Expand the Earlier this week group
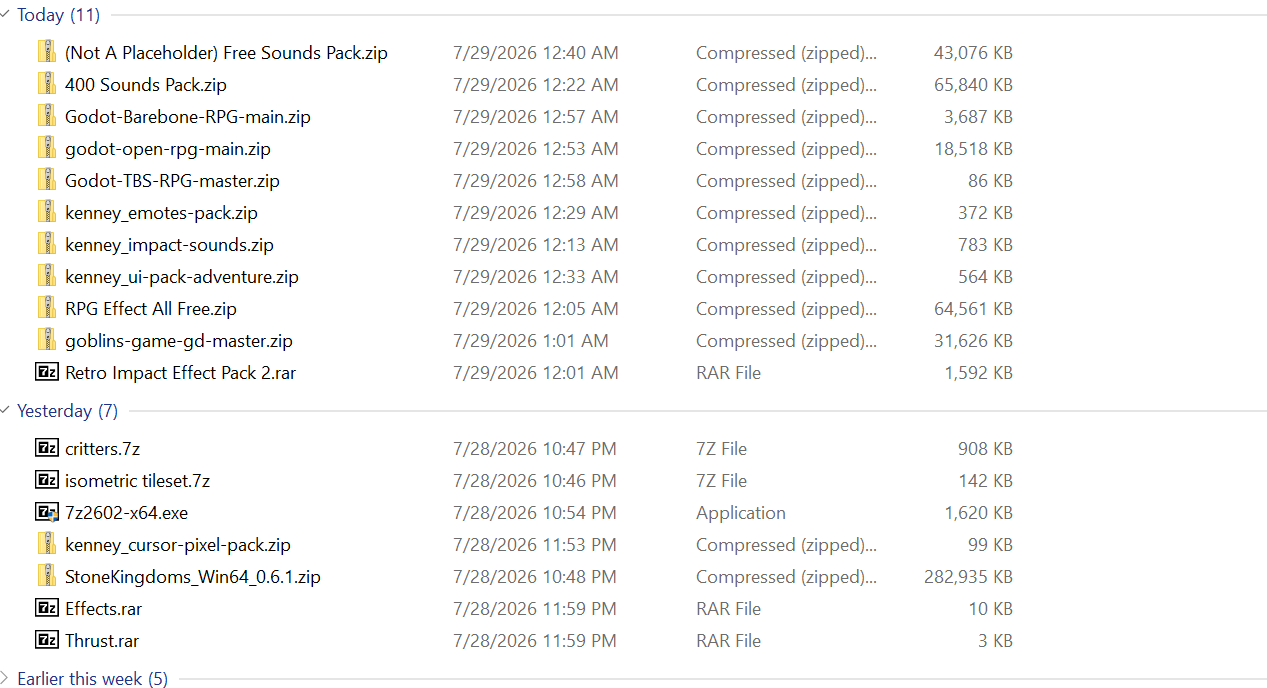 point(6,679)
